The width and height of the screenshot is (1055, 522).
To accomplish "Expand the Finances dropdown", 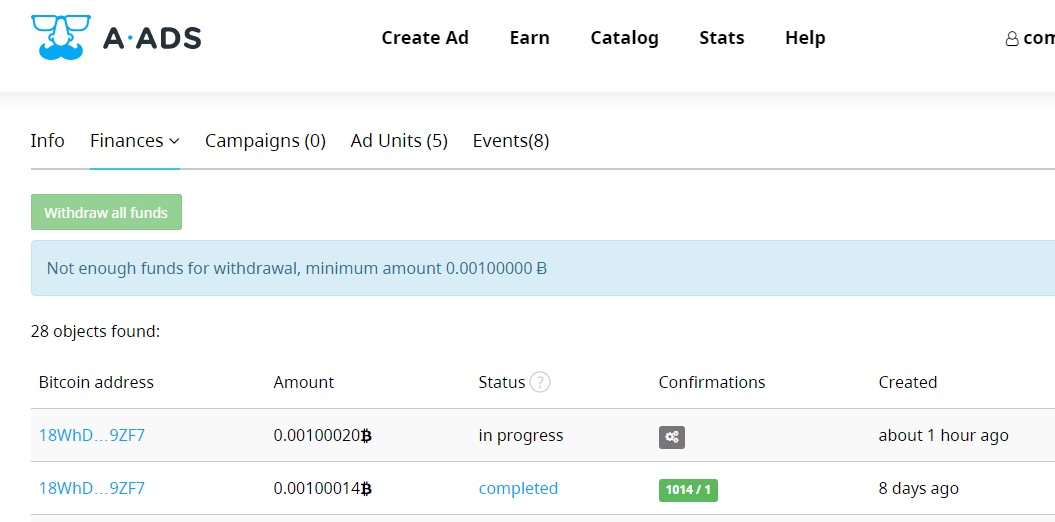I will (x=135, y=141).
